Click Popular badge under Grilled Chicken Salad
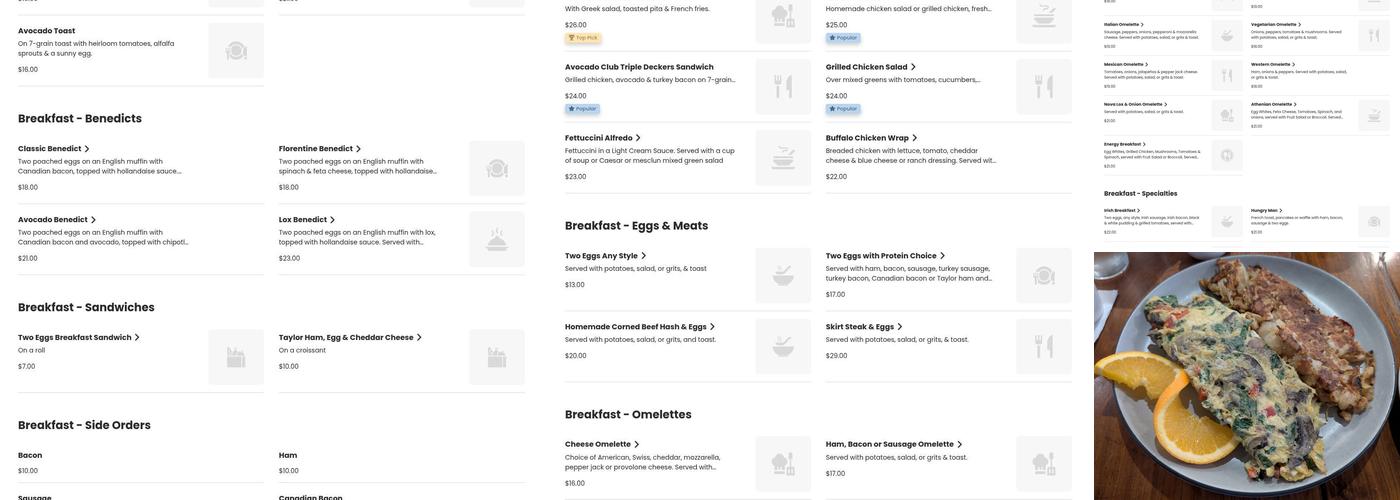The width and height of the screenshot is (1400, 500). coord(843,109)
